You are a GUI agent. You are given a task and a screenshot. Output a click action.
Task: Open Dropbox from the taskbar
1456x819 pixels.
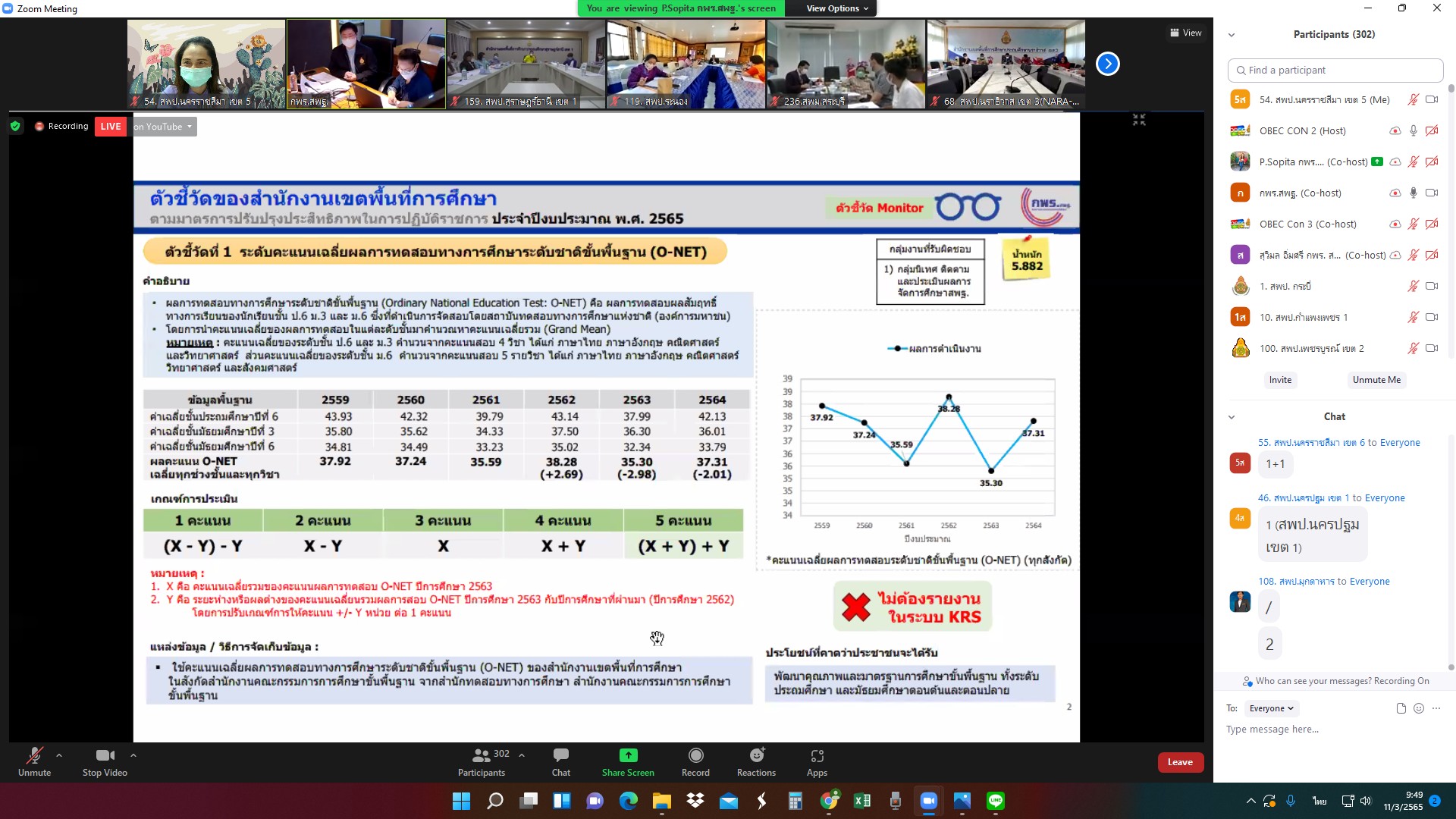(x=695, y=801)
